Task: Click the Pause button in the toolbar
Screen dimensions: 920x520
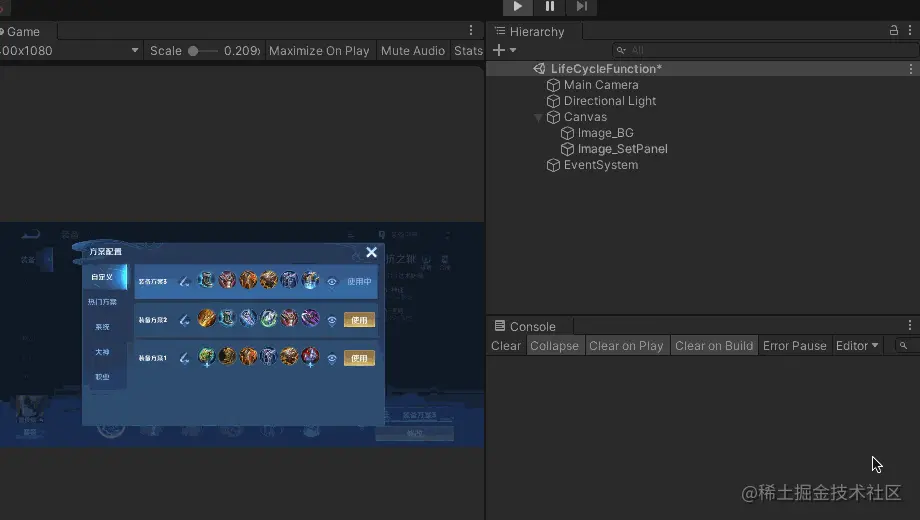Action: pyautogui.click(x=550, y=6)
